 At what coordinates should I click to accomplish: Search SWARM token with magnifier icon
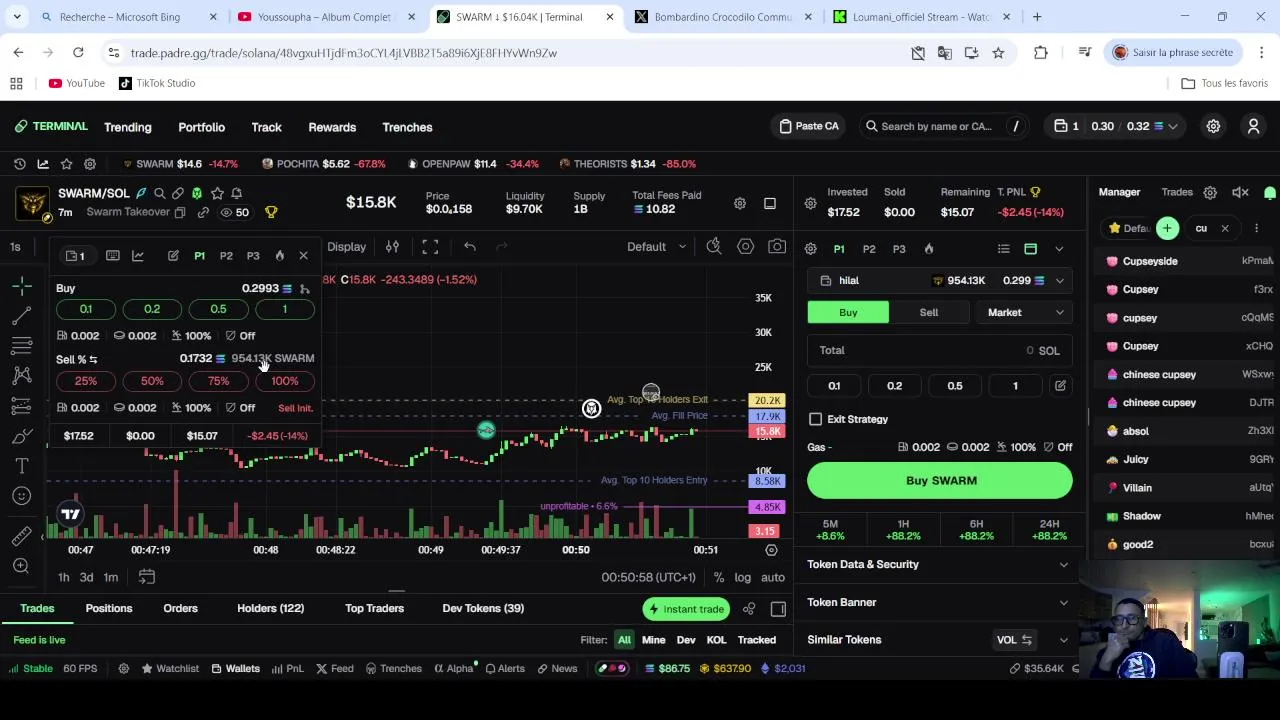[x=159, y=193]
